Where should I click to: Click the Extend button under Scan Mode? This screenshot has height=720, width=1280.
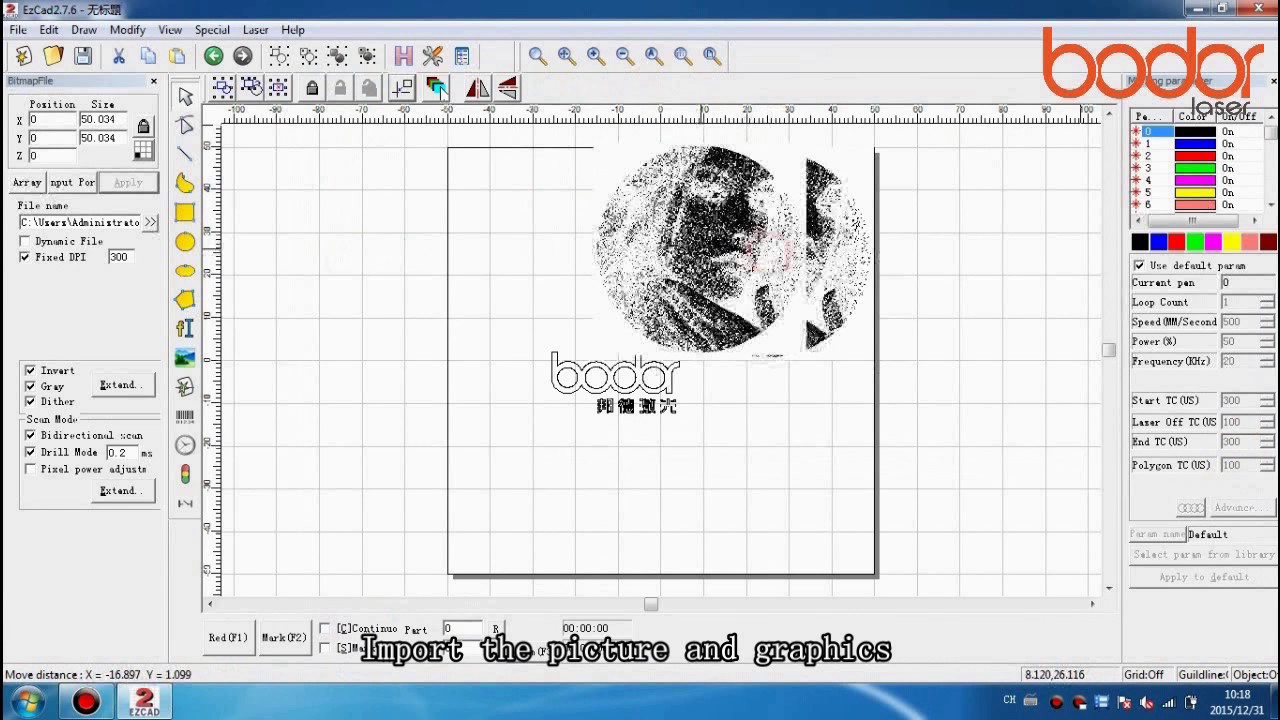pyautogui.click(x=122, y=491)
